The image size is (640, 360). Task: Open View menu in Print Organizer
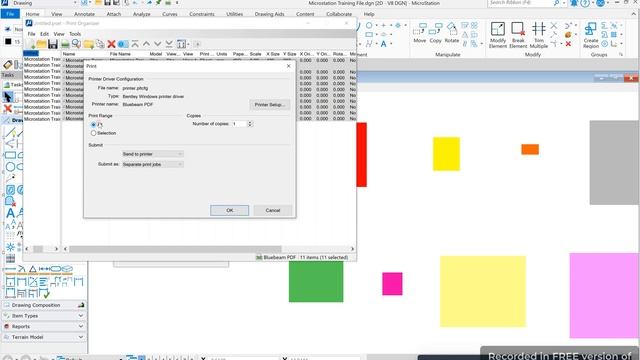(59, 34)
